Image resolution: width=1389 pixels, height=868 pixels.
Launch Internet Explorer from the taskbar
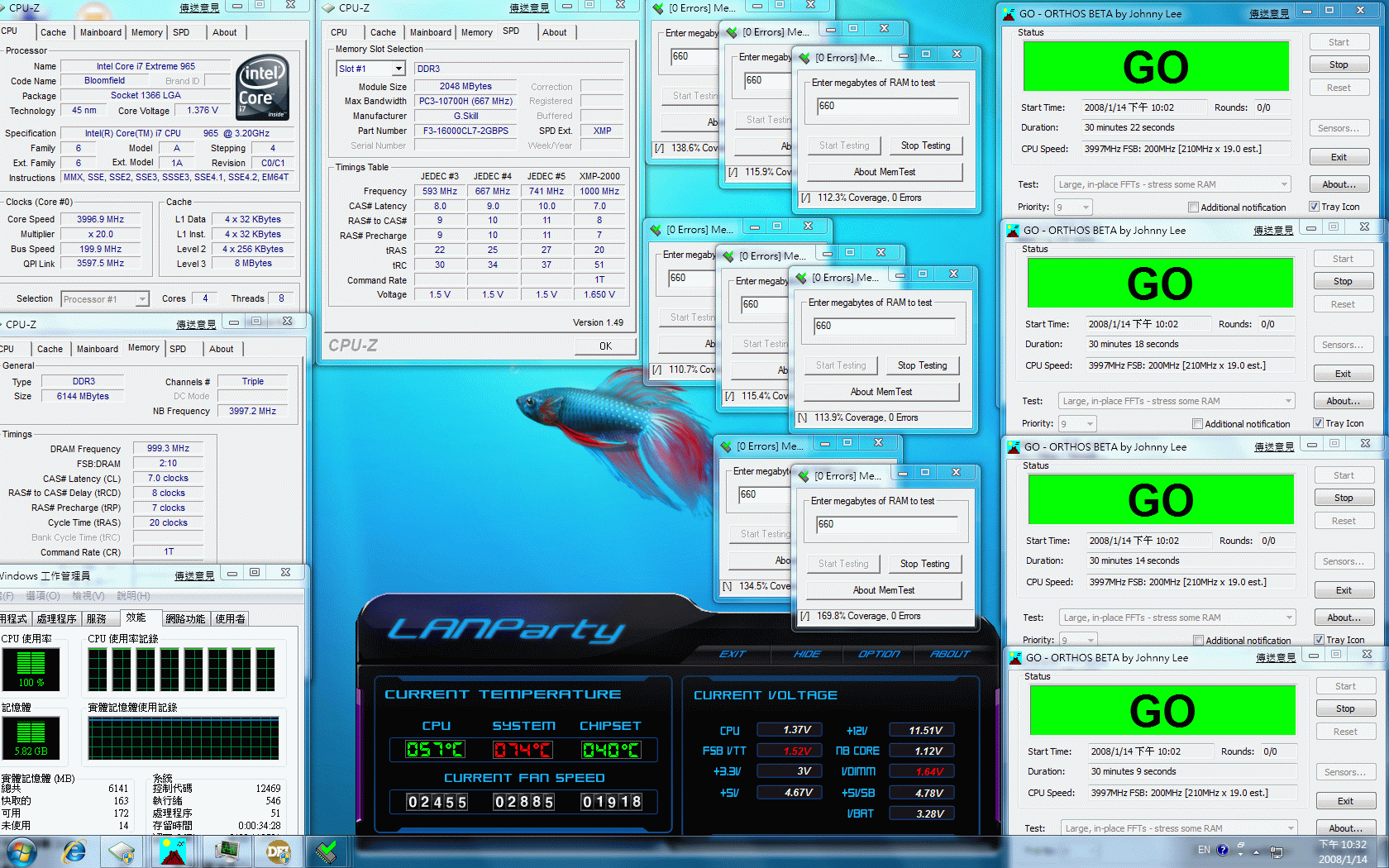pos(74,851)
